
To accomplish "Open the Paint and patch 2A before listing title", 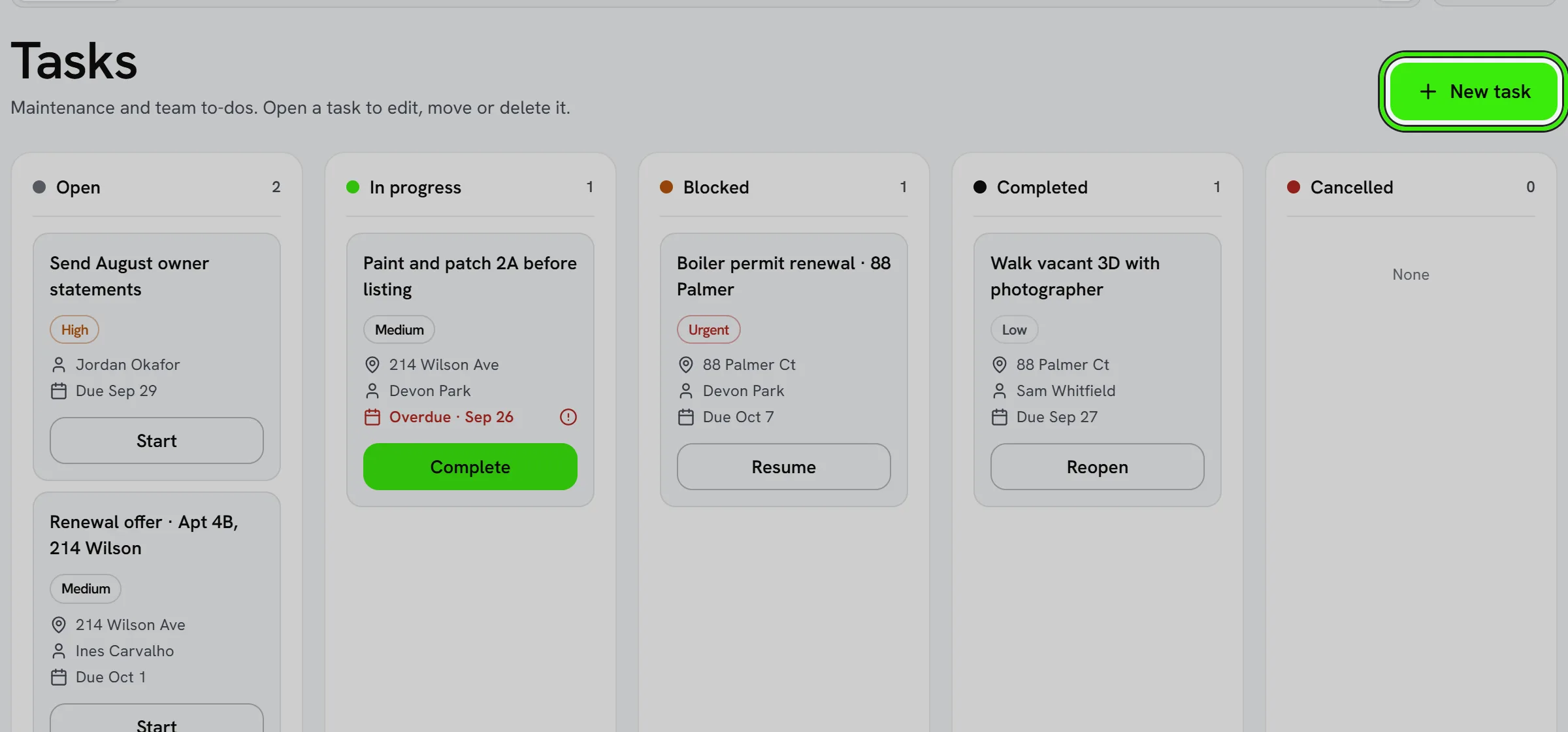I will click(x=470, y=276).
